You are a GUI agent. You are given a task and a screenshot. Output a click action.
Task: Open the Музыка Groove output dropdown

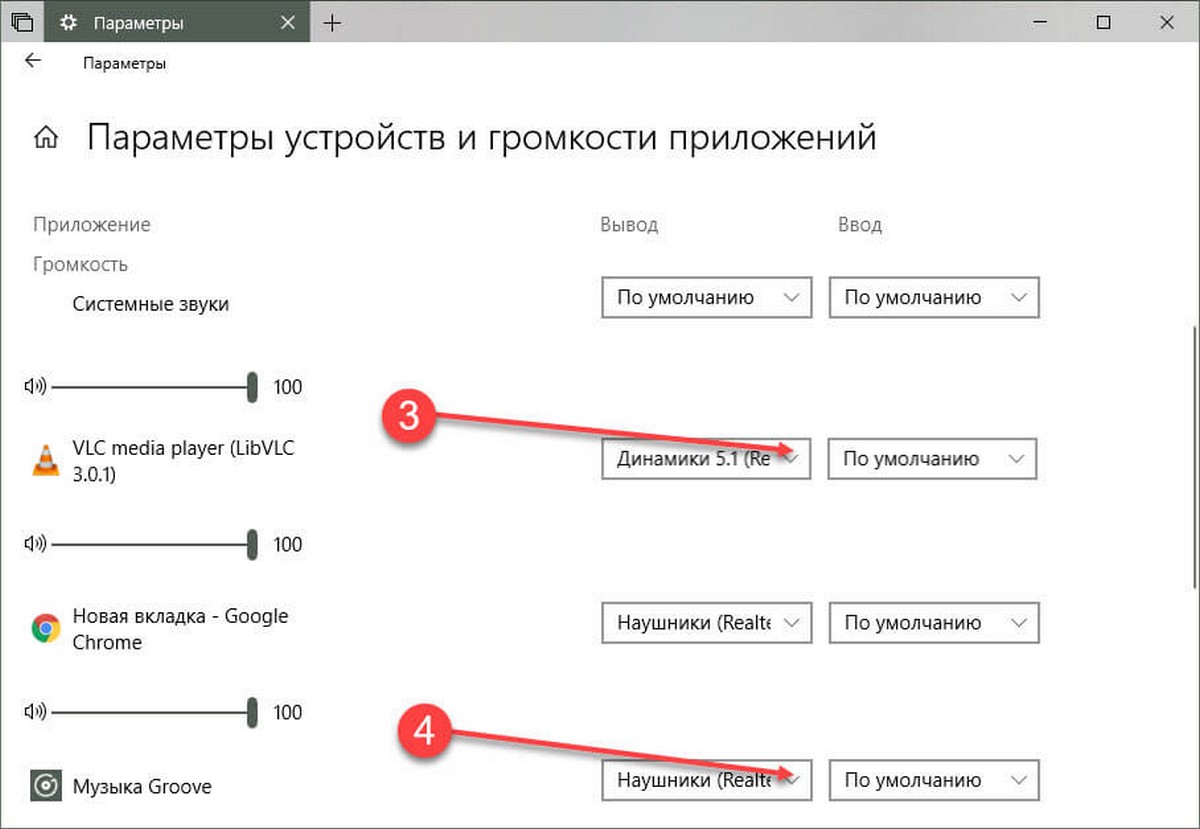coord(707,780)
